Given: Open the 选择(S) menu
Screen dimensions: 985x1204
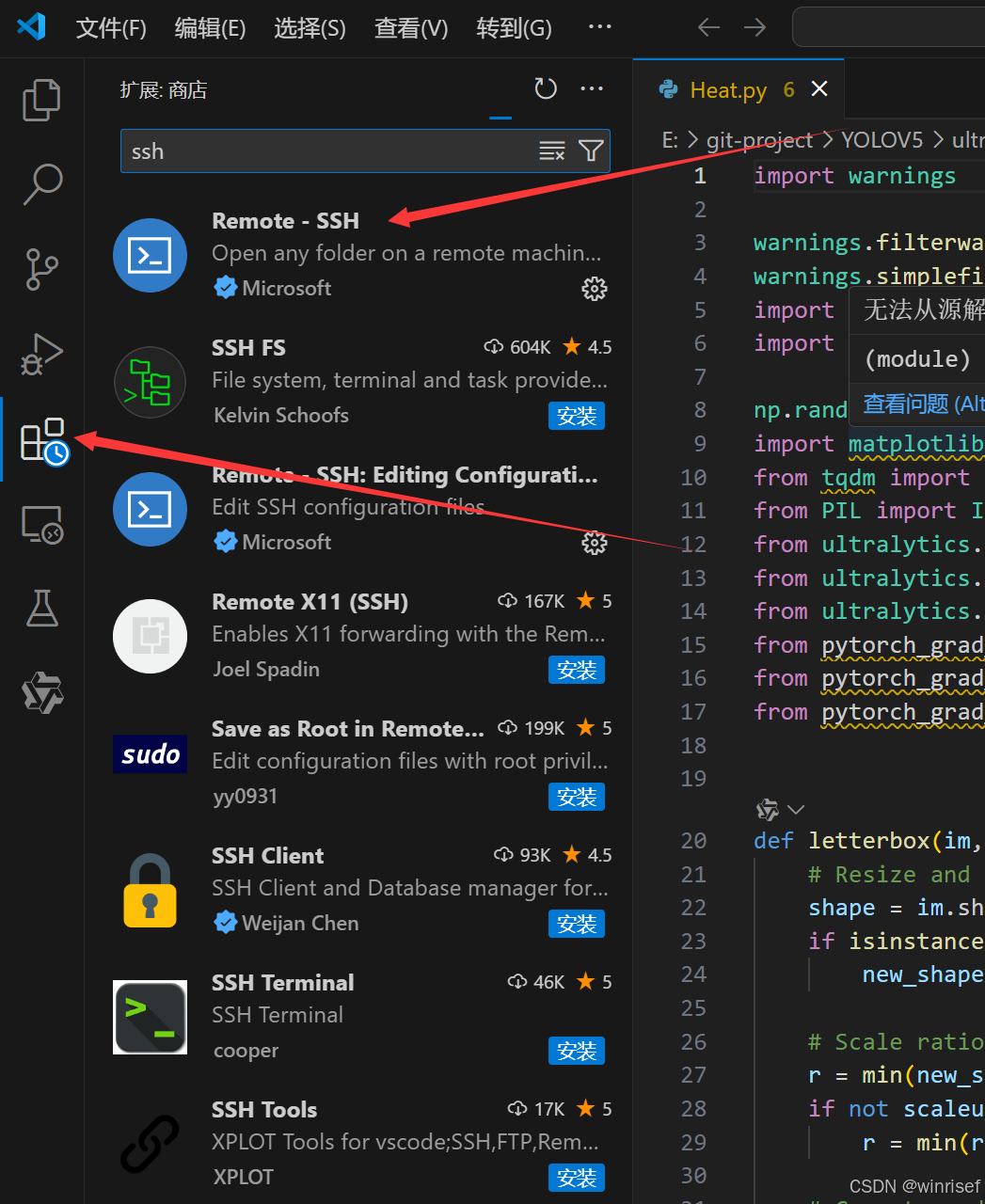Looking at the screenshot, I should point(310,28).
